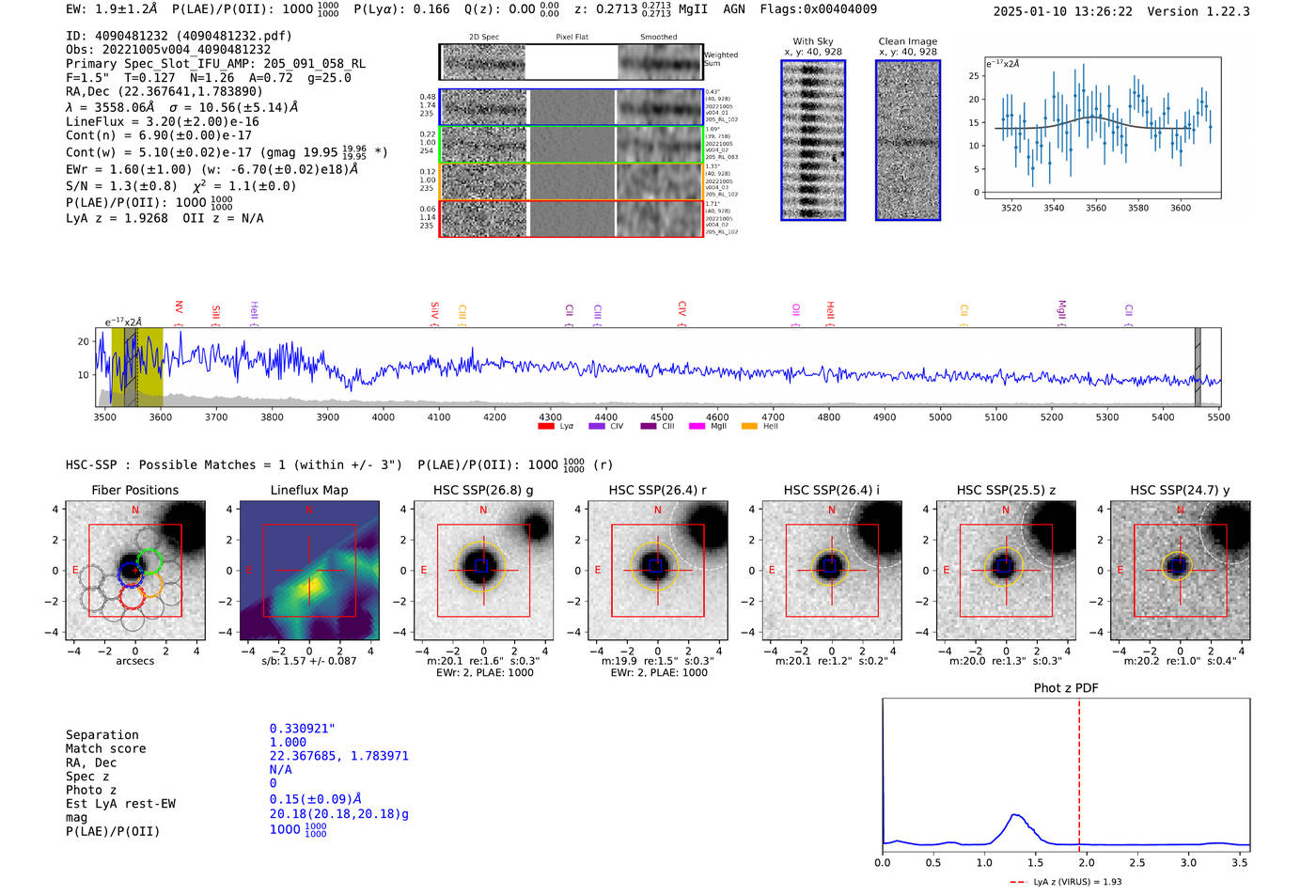Click the "LyA z (VIRUS) = 1.93" legend entry
The image size is (1316, 896).
click(x=1067, y=882)
